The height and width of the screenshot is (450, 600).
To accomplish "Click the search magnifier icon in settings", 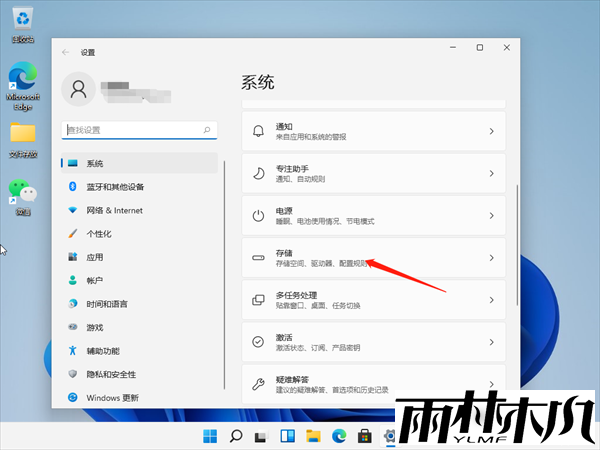I will pos(207,130).
